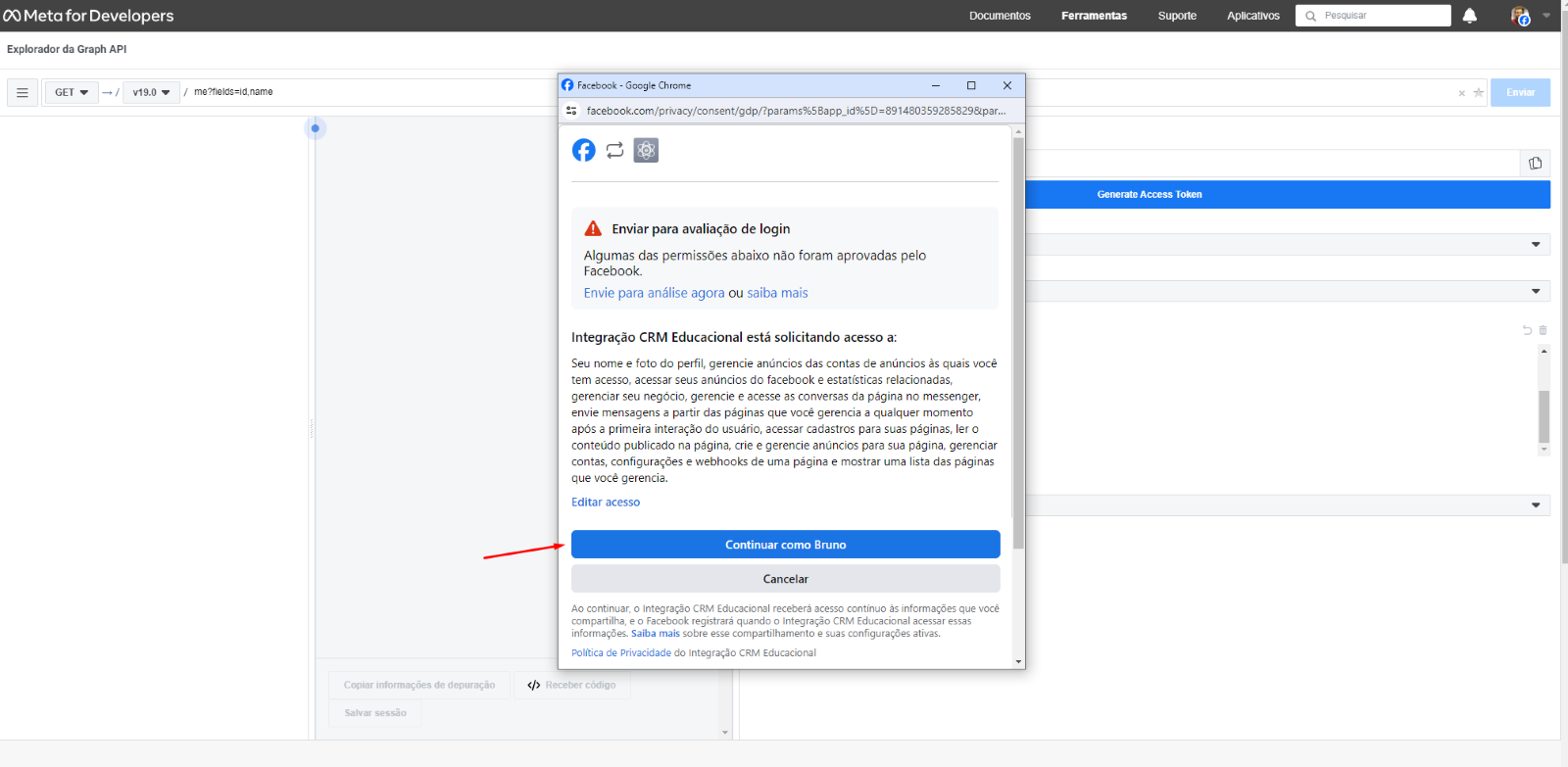Click Receber código button
This screenshot has width=1568, height=767.
(572, 685)
